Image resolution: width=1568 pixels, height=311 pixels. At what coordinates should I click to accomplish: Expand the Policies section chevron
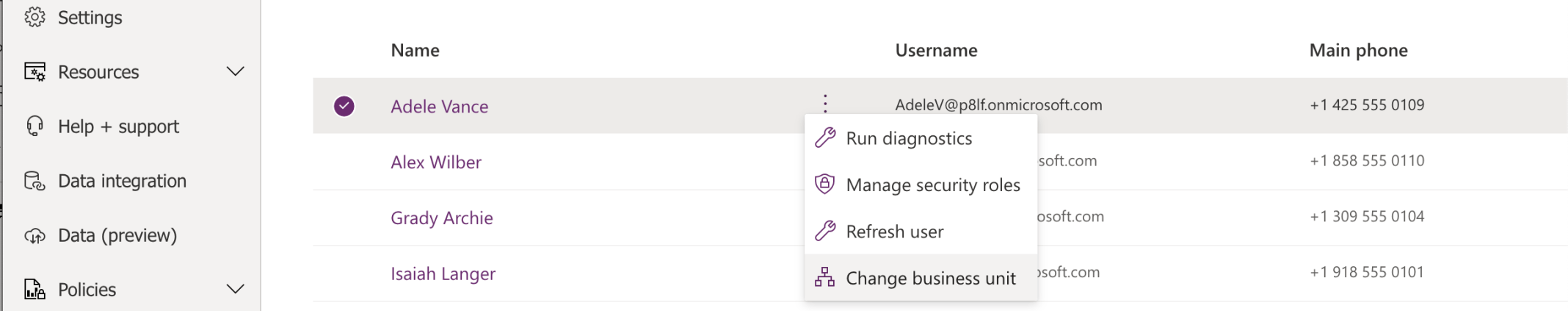235,289
